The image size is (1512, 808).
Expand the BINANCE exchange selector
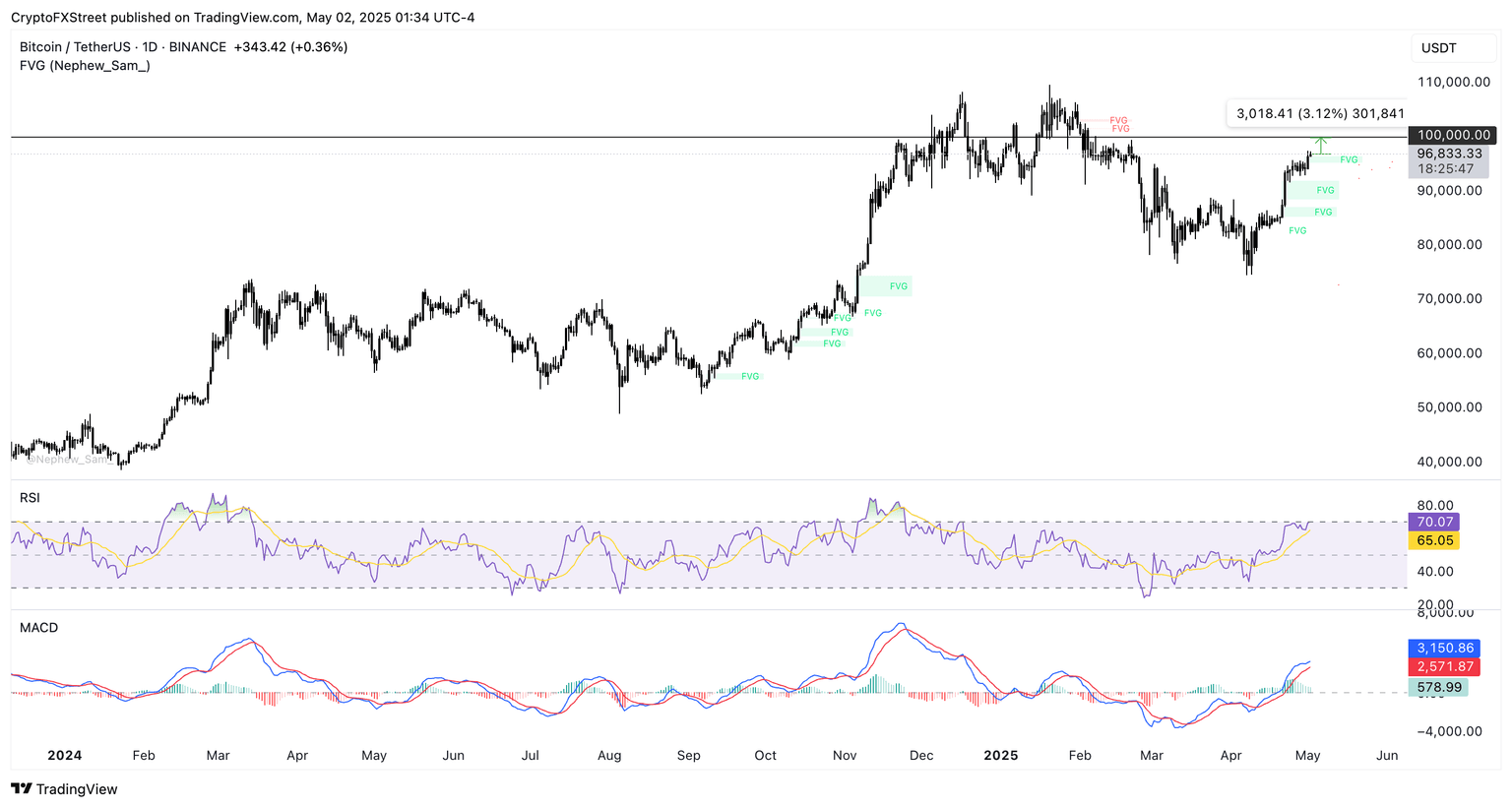click(197, 46)
